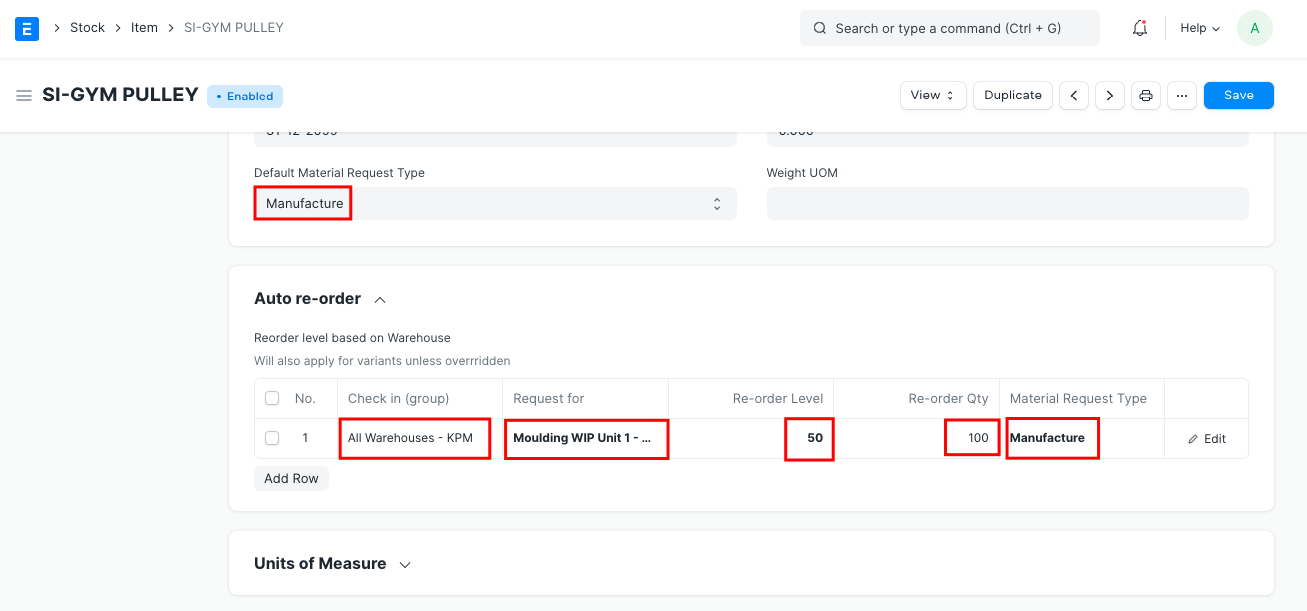Viewport: 1307px width, 611px height.
Task: Click the print icon
Action: (1146, 96)
